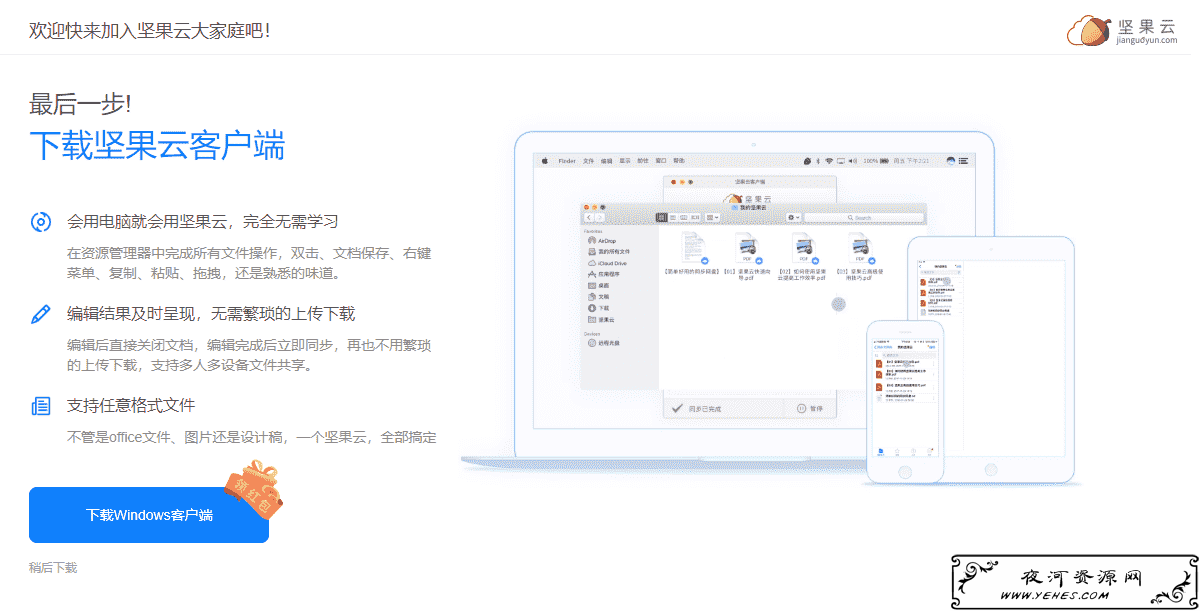The width and height of the screenshot is (1200, 611).
Task: Click the pencil icon beside 编辑结果及时呈现
Action: click(41, 314)
